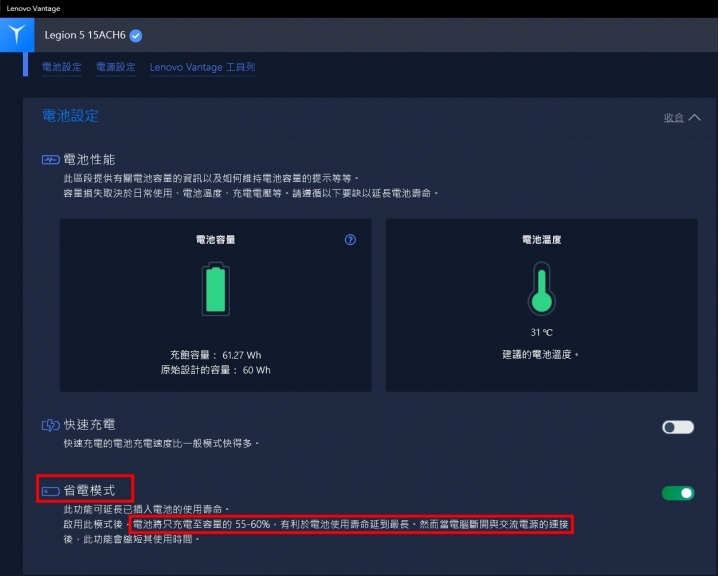Click the verified checkmark beside Legion 5 15ACH6

(136, 35)
